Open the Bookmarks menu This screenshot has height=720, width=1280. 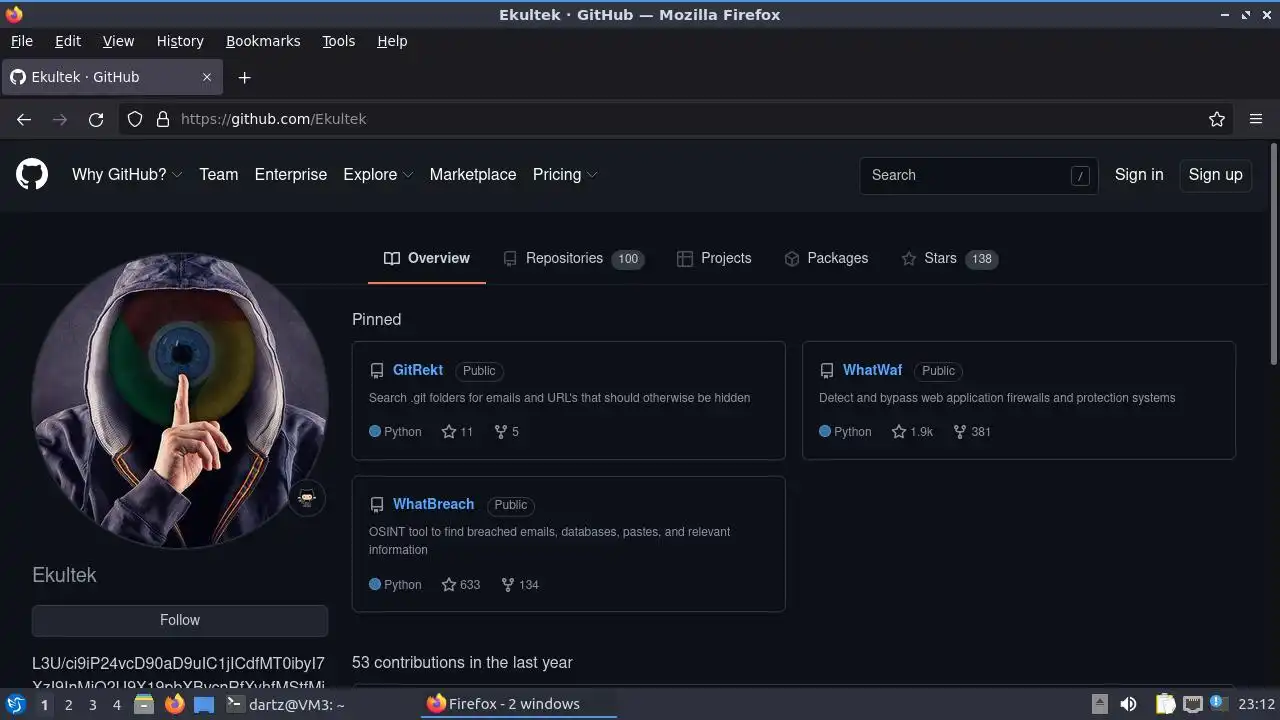(x=263, y=41)
